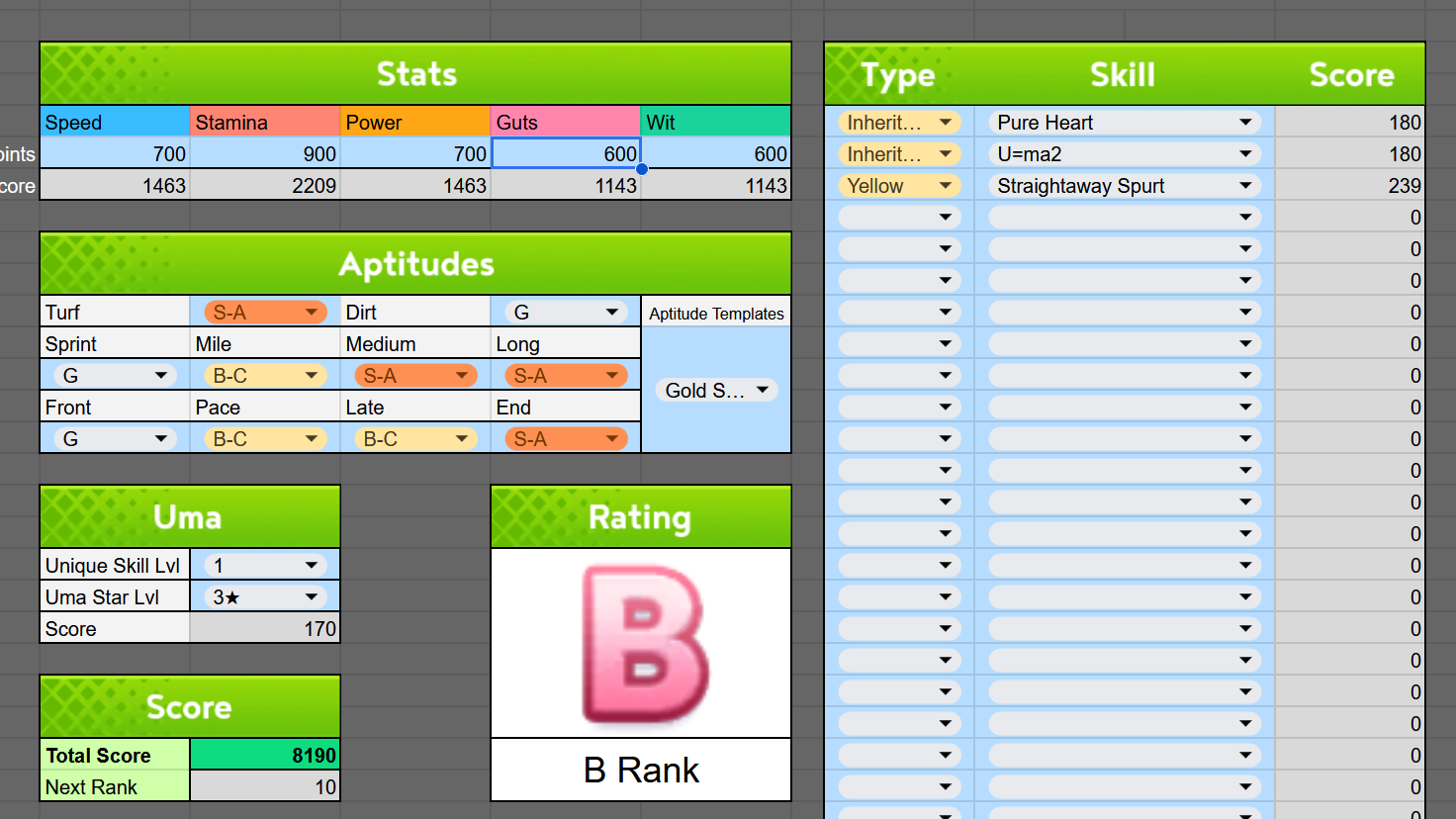This screenshot has width=1456, height=819.
Task: Select the Stamina score cell 2209
Action: tap(265, 185)
